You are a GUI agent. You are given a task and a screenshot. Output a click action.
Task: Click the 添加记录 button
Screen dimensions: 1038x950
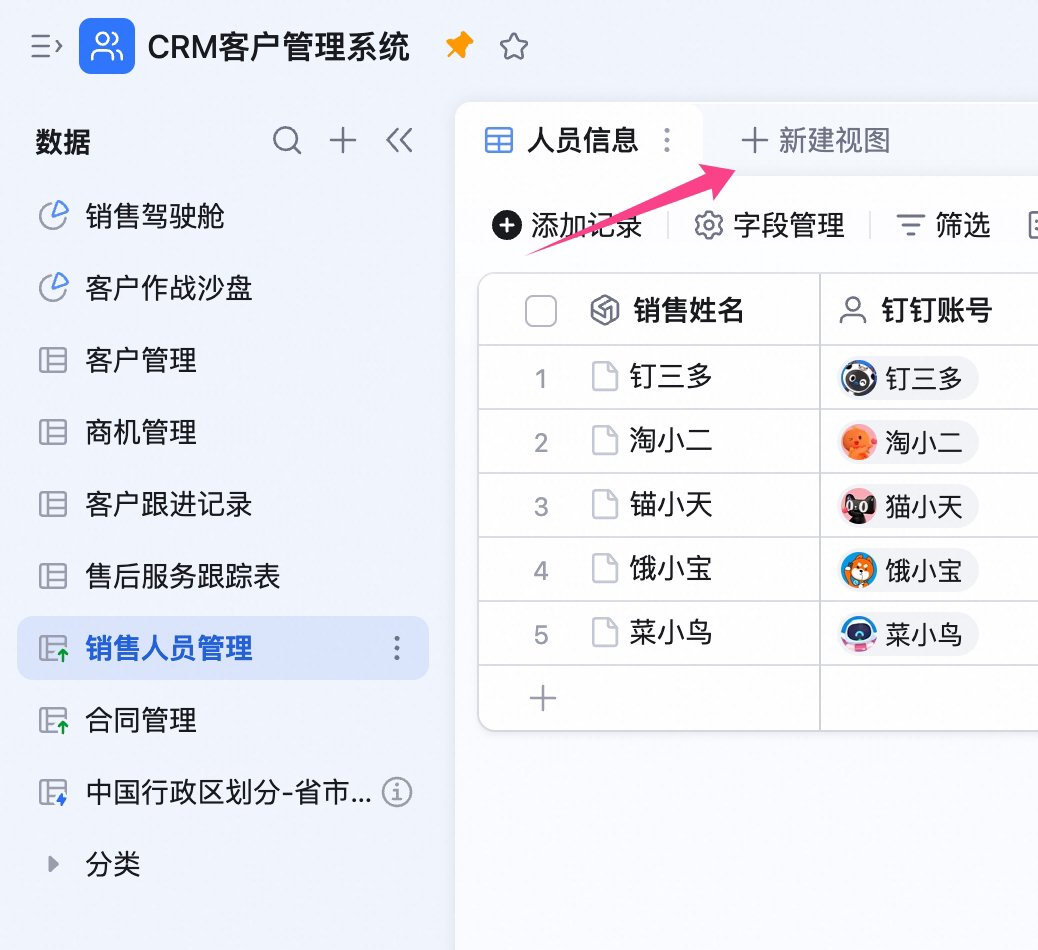[567, 225]
